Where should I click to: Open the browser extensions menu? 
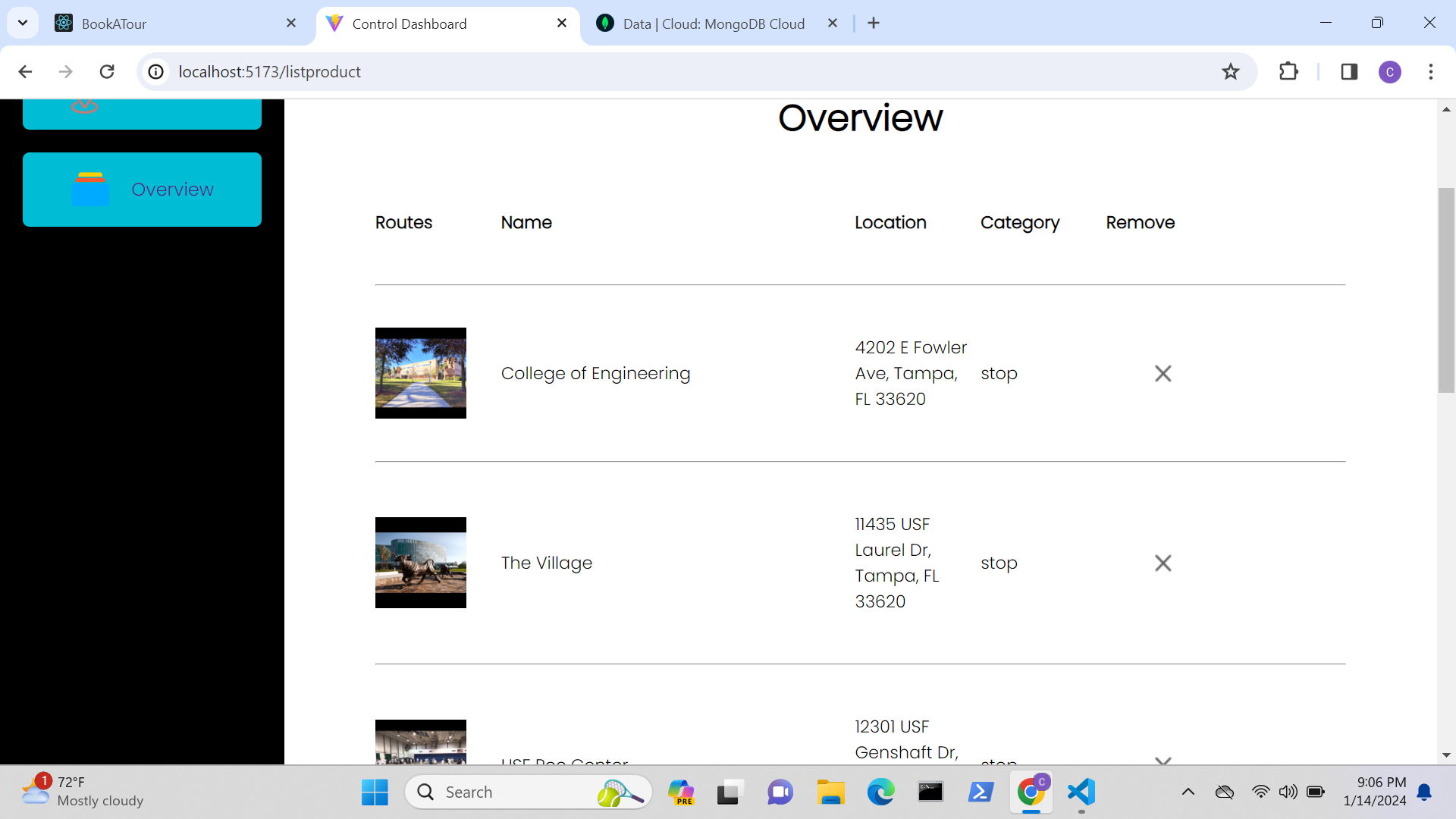point(1288,71)
